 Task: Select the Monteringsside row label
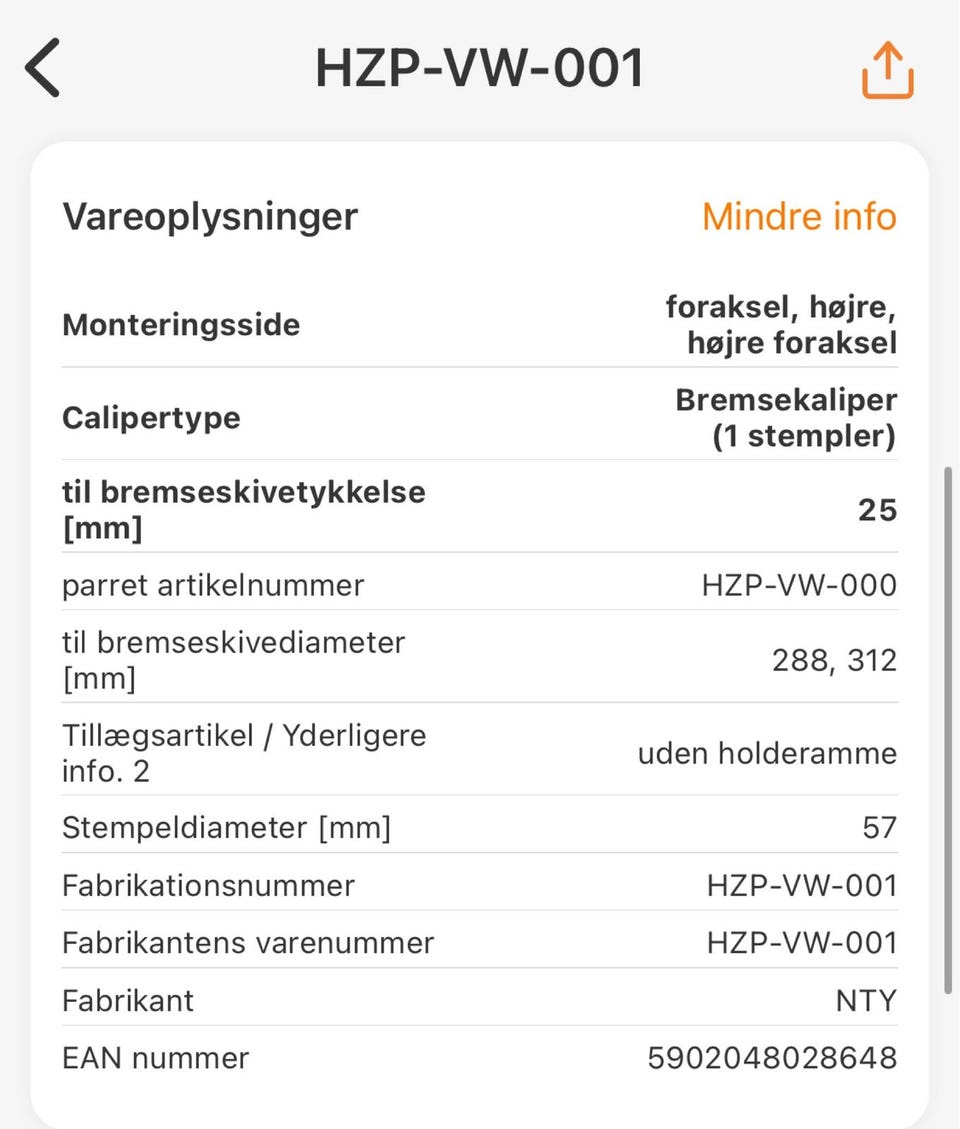pos(181,325)
